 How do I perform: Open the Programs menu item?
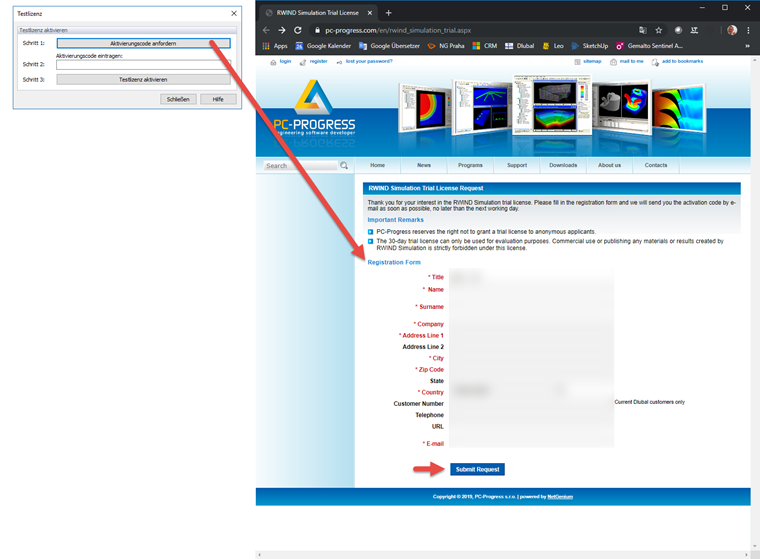(470, 165)
